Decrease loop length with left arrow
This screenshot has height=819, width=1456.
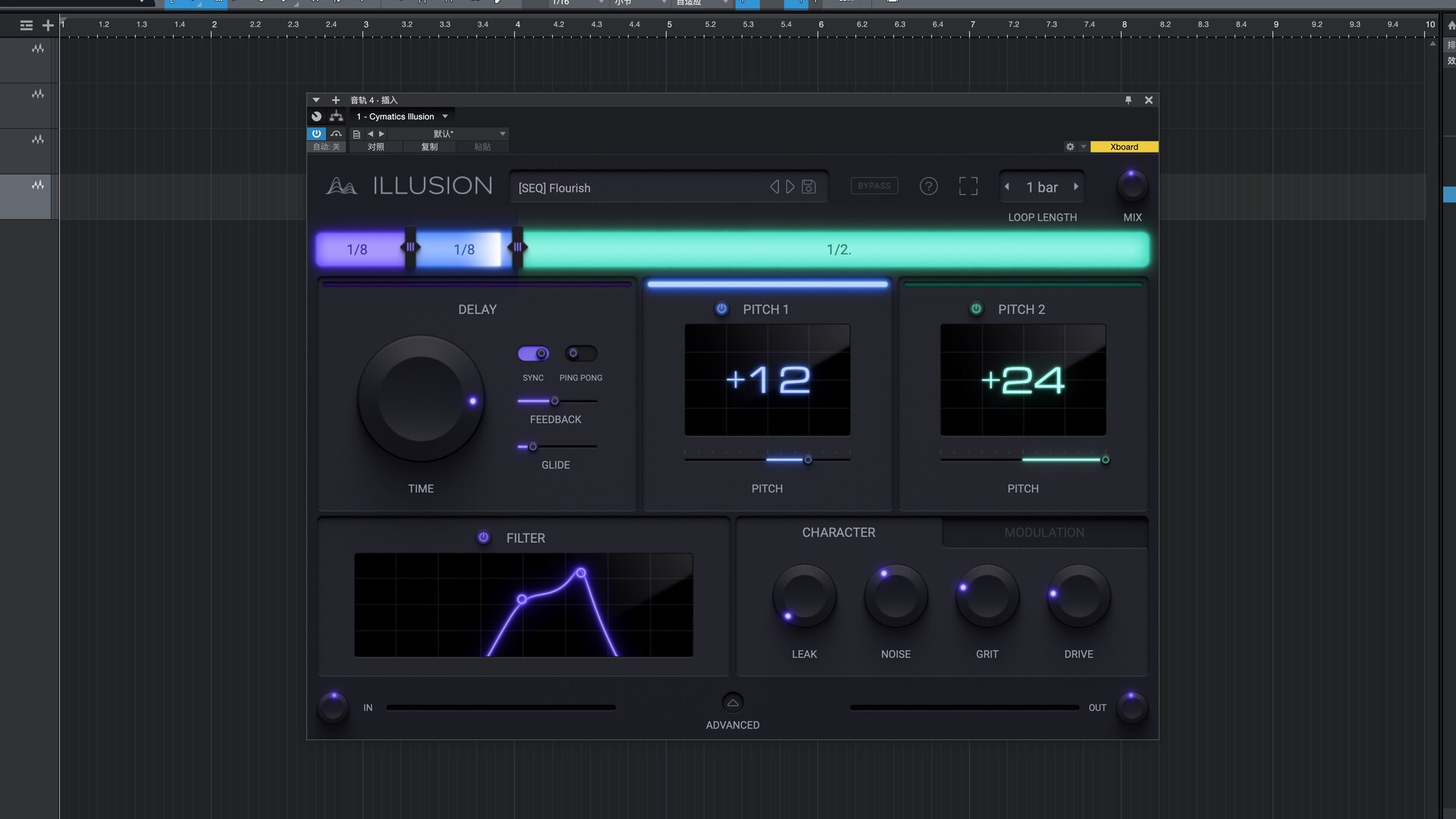tap(1007, 187)
